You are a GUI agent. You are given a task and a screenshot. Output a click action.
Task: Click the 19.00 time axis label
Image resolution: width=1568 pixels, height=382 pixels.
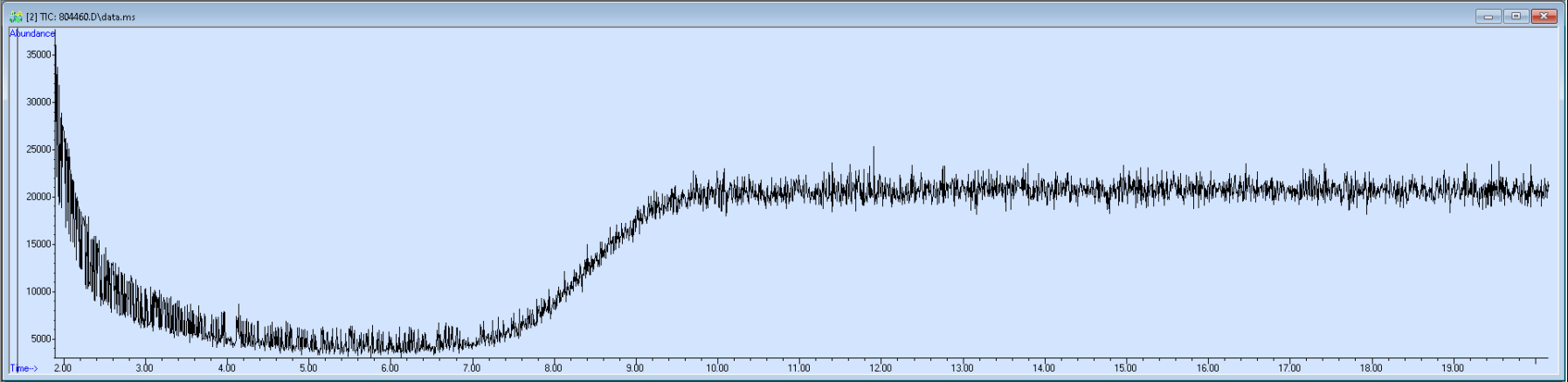(x=1454, y=369)
